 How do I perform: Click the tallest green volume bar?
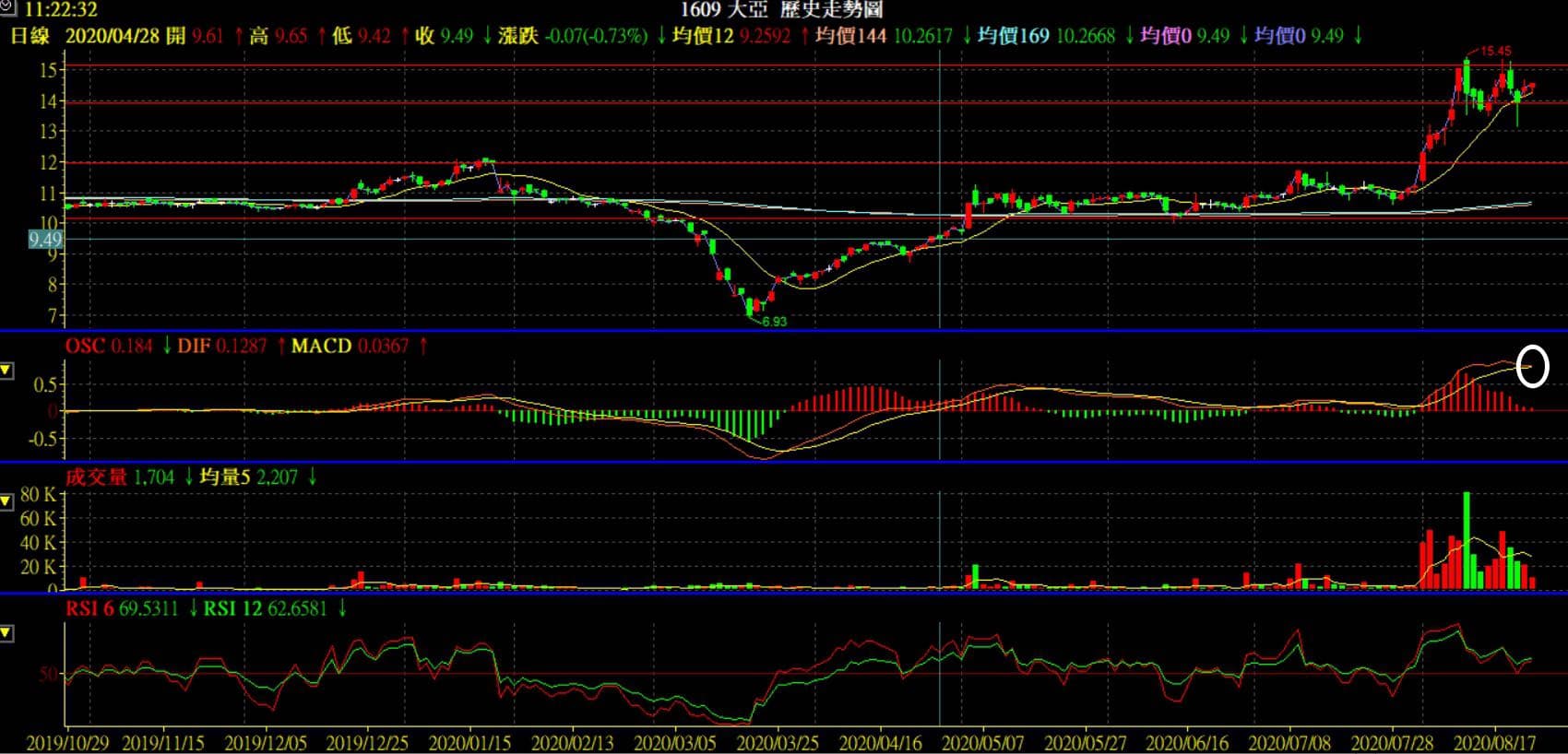click(x=1467, y=539)
